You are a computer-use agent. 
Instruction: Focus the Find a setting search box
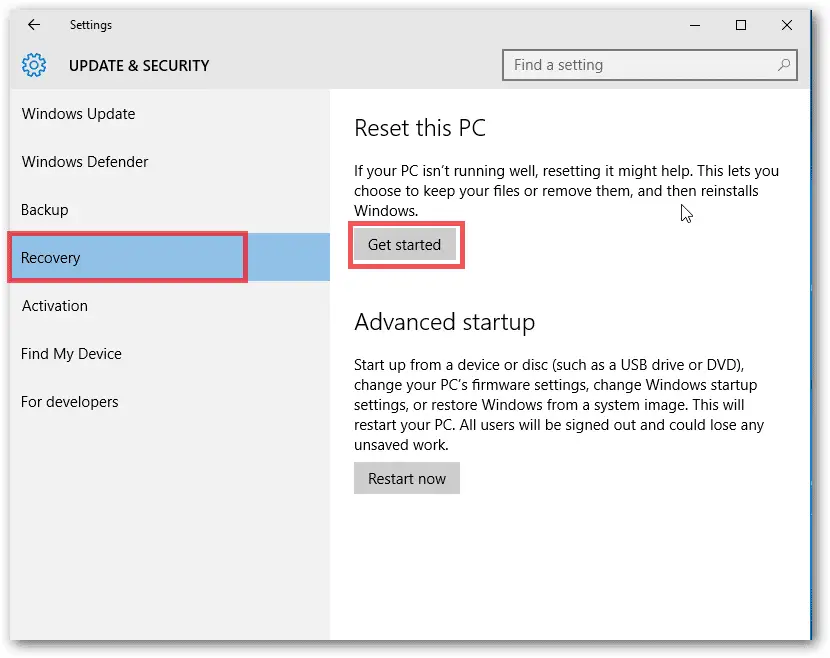(649, 65)
